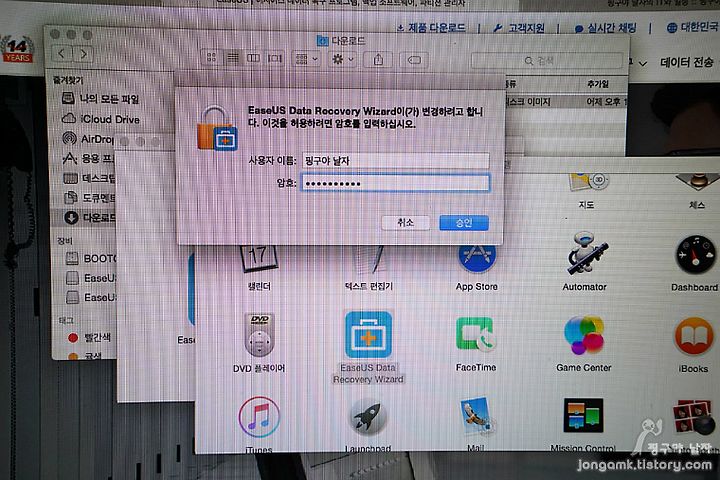Open the iTunes app icon

click(x=259, y=418)
